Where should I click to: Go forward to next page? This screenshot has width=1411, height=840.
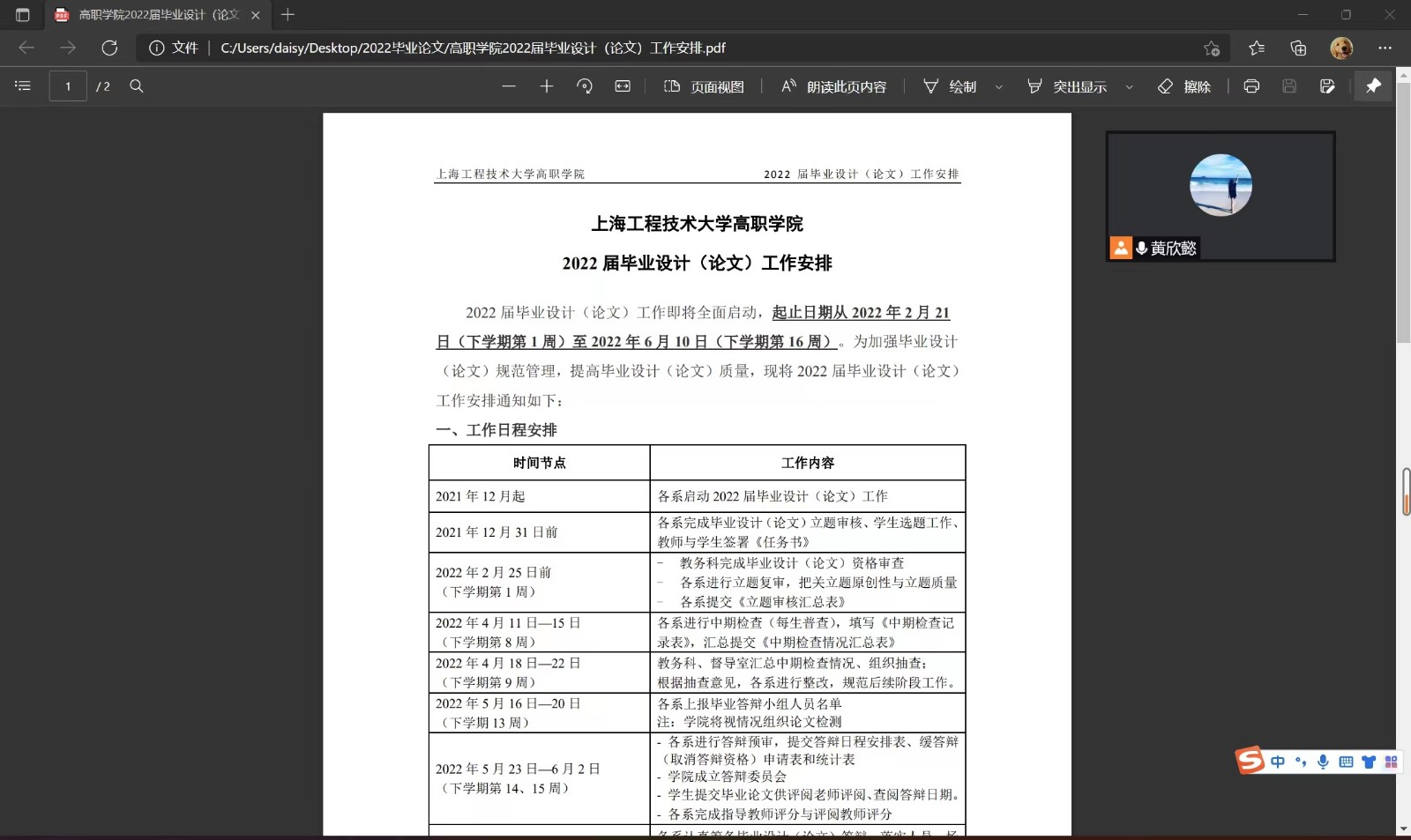68,48
